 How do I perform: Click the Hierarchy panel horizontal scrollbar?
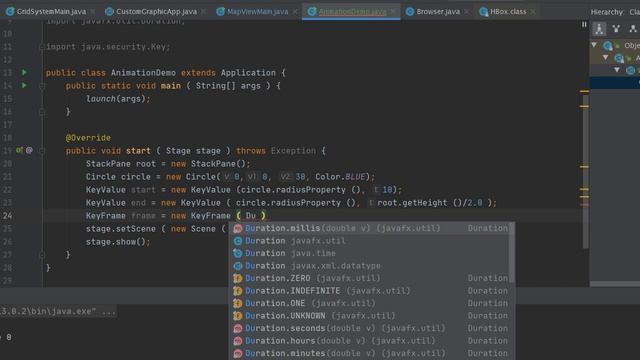[x=615, y=284]
